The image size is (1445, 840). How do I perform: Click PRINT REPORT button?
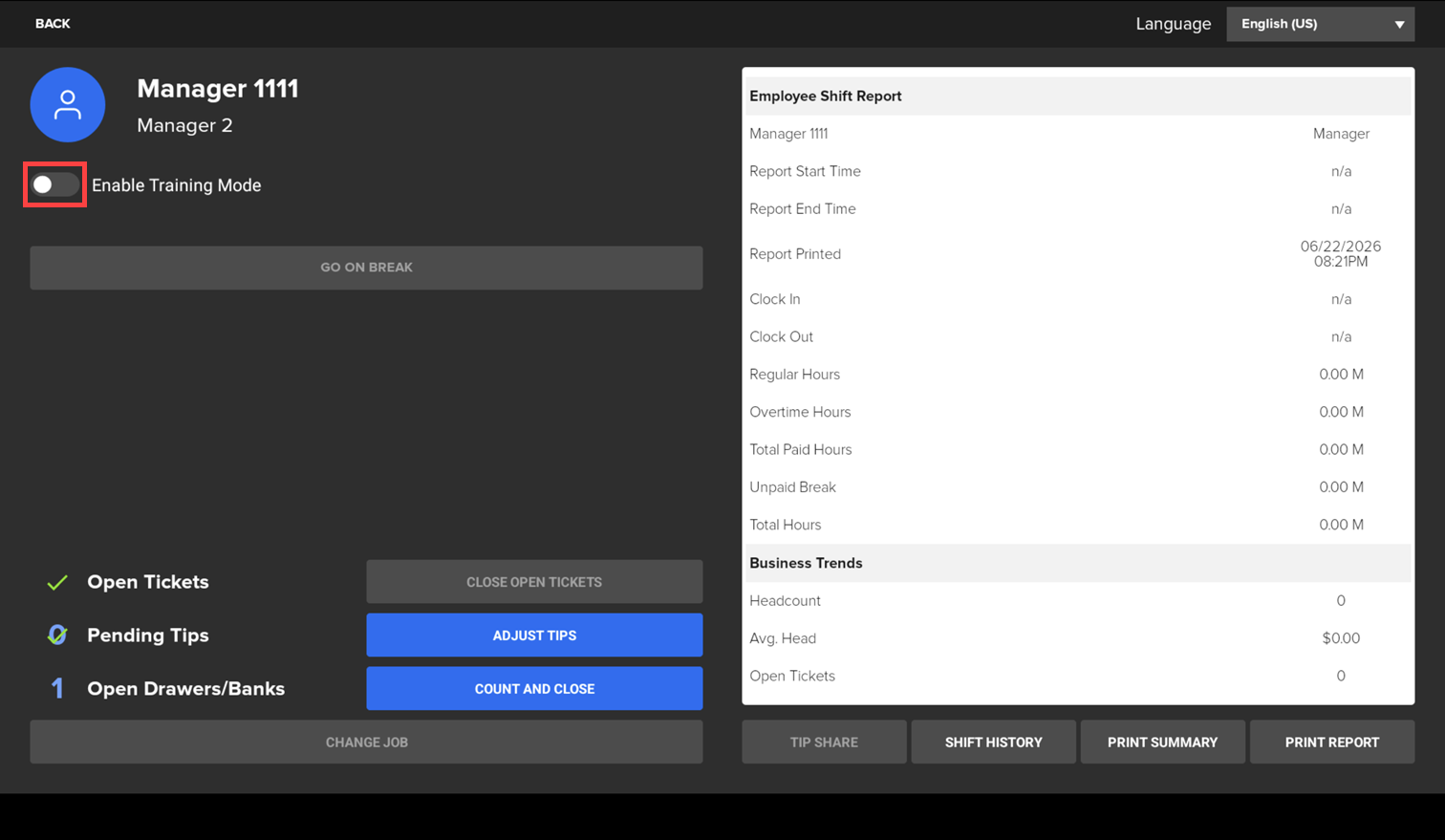tap(1331, 743)
